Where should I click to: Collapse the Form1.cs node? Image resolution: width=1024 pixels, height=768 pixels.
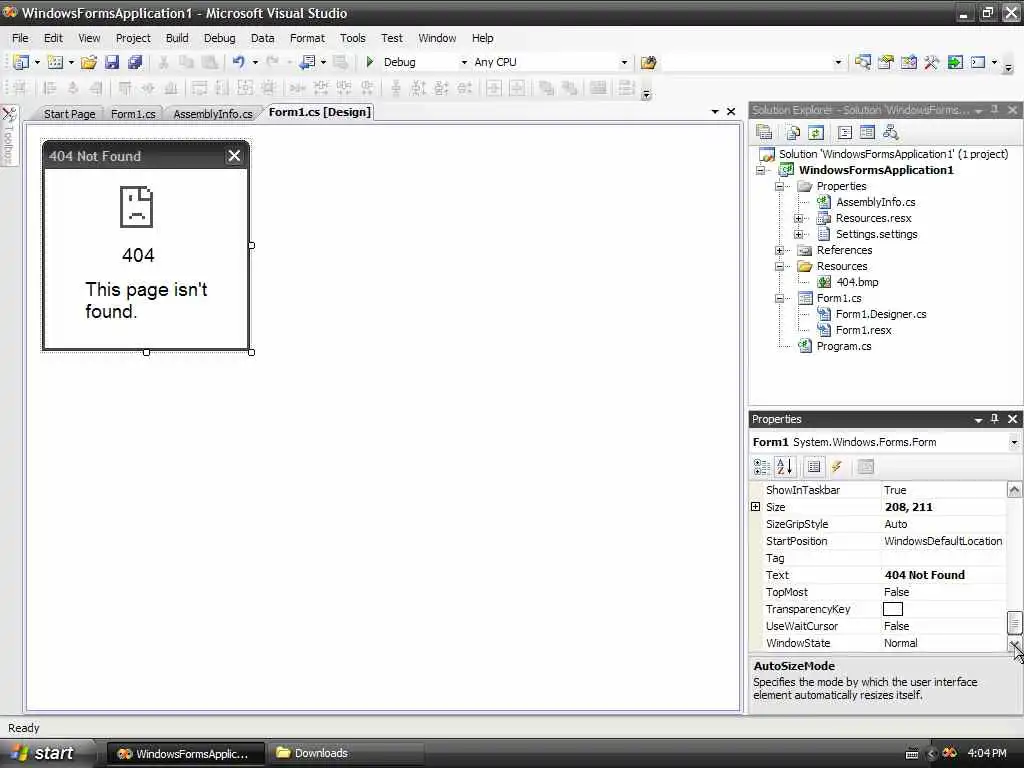779,298
